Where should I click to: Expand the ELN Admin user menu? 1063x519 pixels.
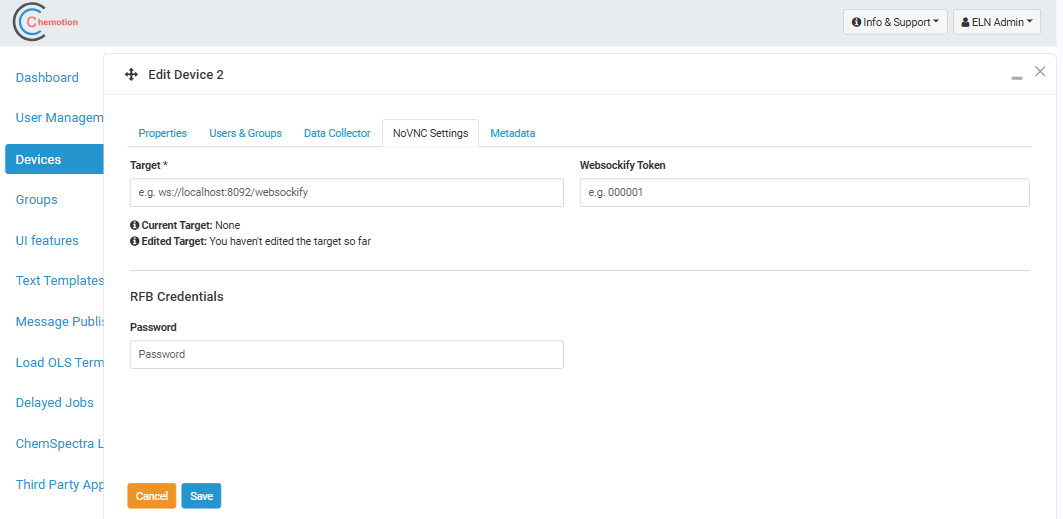996,22
